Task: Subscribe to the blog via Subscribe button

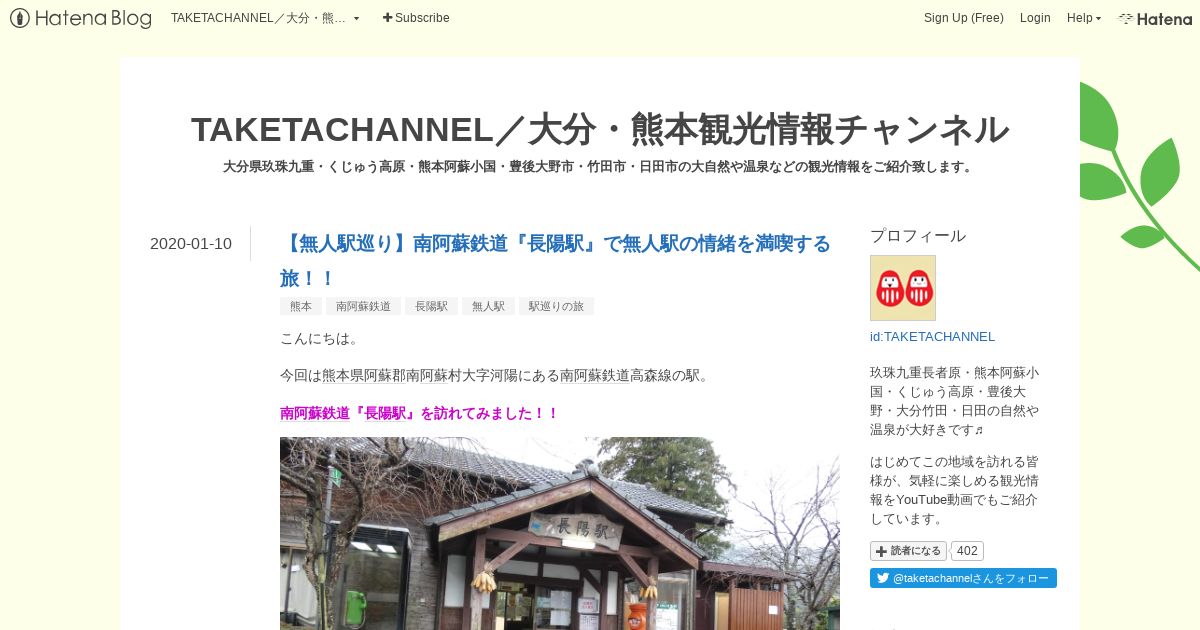Action: tap(416, 18)
